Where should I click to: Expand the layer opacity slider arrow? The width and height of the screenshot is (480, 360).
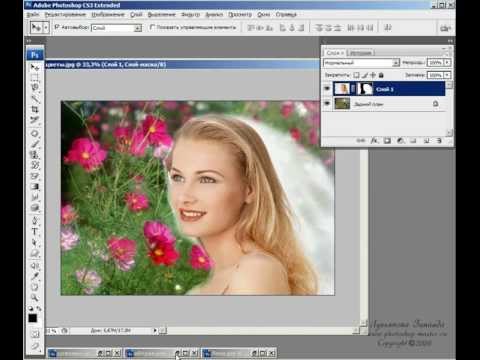pyautogui.click(x=447, y=62)
